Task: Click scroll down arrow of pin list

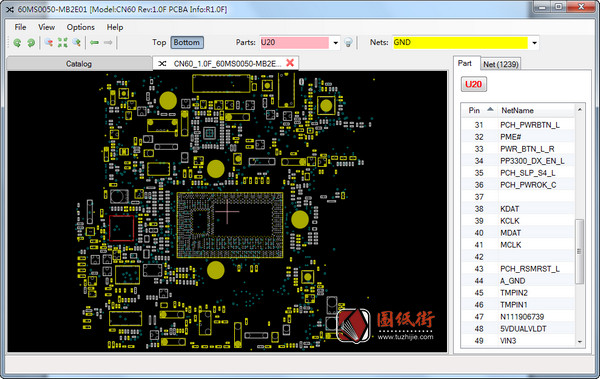Action: pyautogui.click(x=580, y=341)
